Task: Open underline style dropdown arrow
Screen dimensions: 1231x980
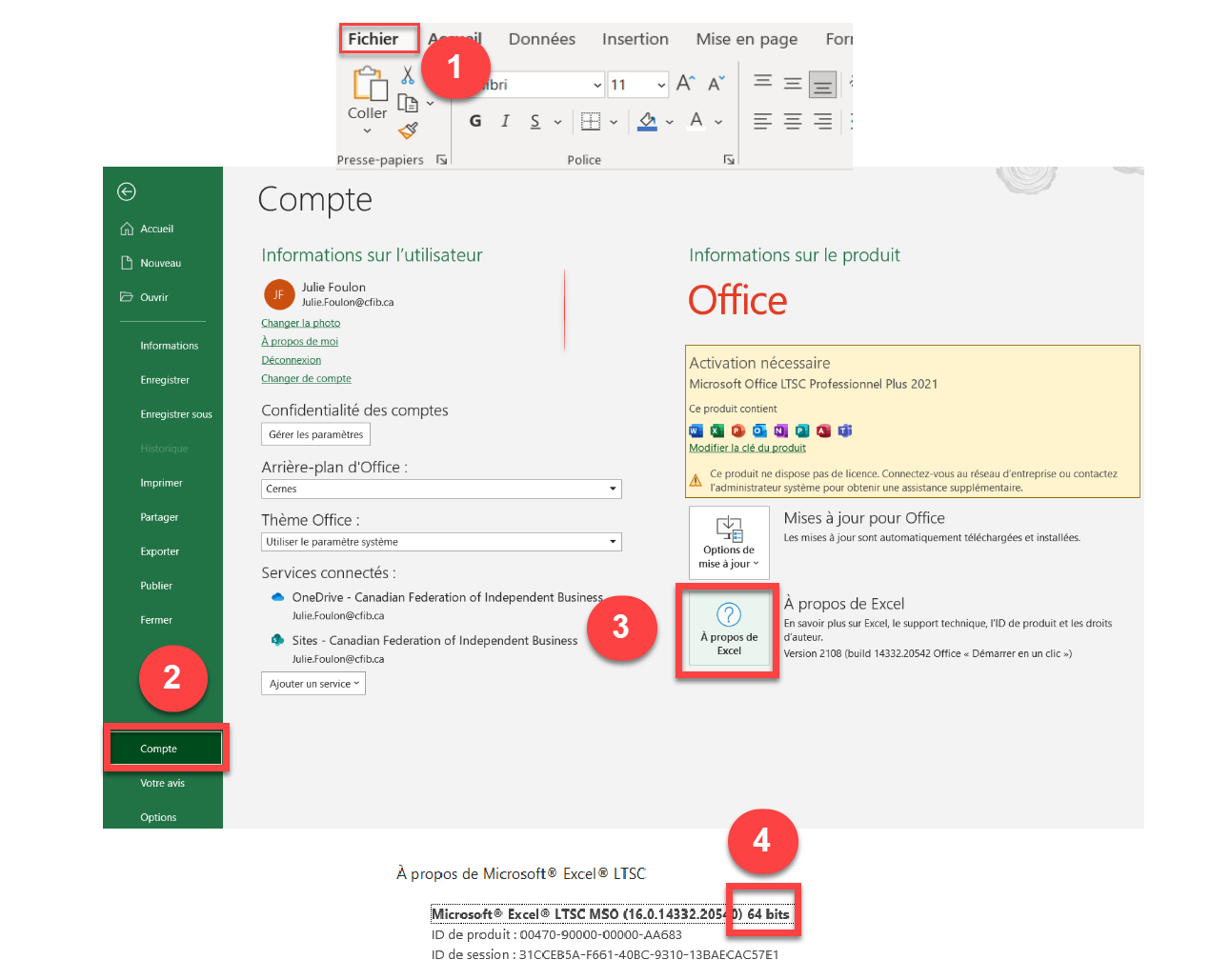Action: [557, 122]
